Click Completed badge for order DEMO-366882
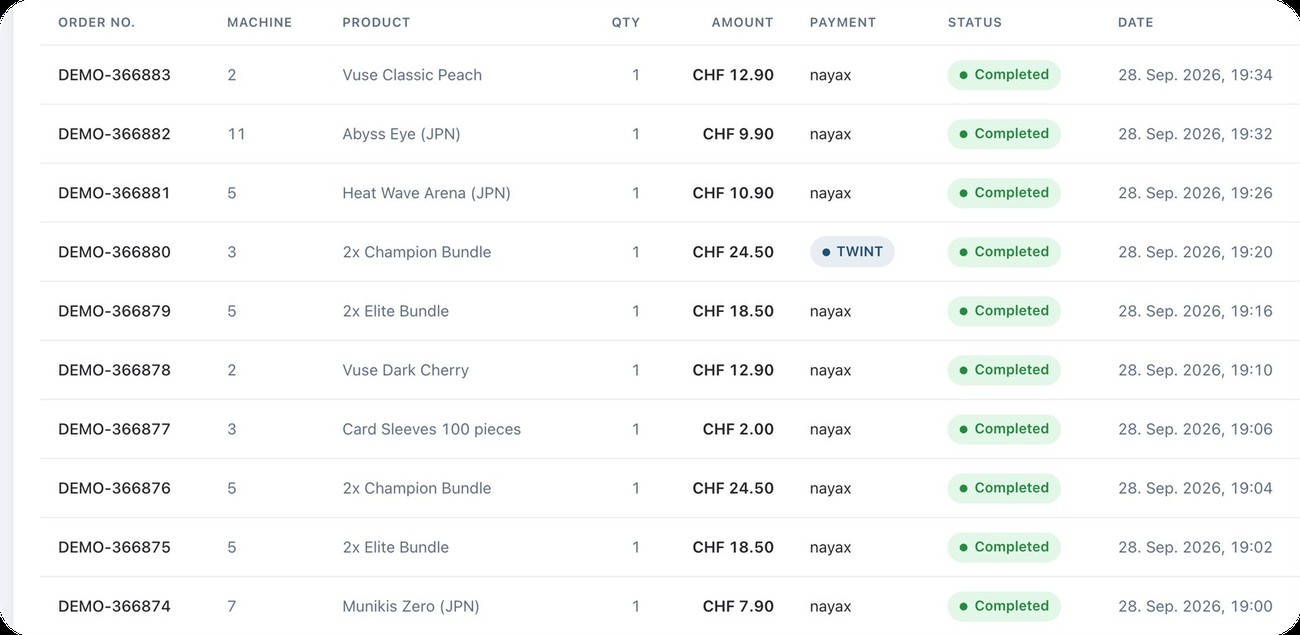The height and width of the screenshot is (635, 1300). [1004, 134]
